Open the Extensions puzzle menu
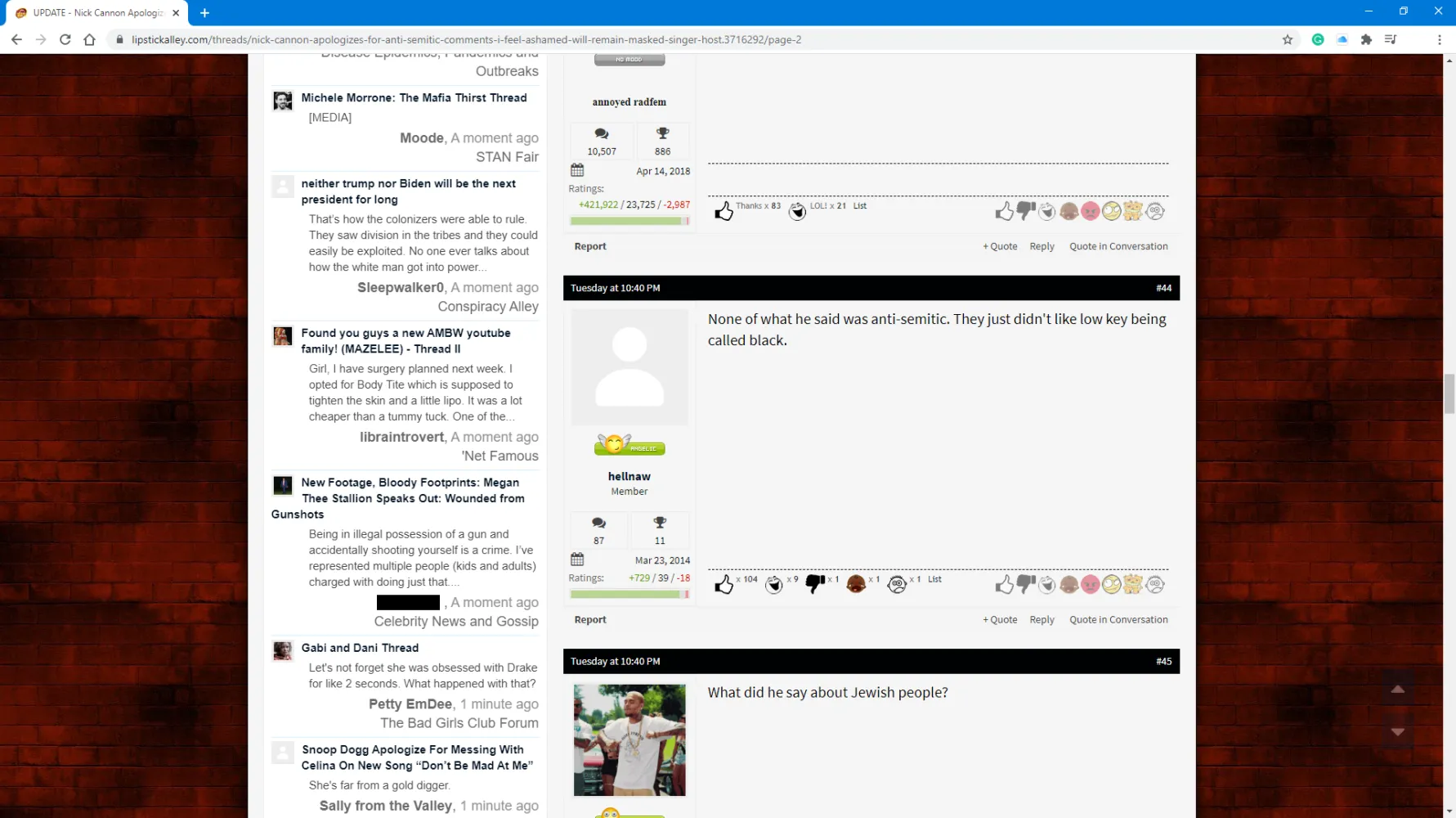This screenshot has width=1456, height=818. (1366, 39)
